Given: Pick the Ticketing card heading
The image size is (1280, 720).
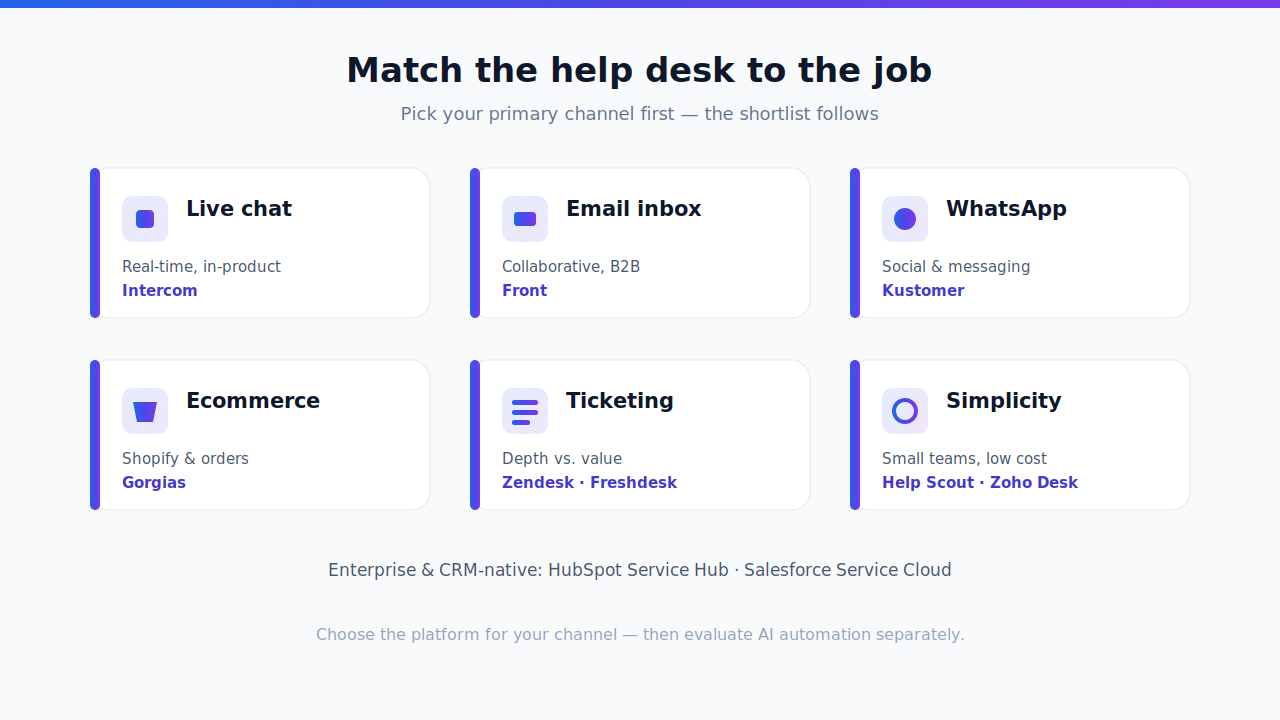Looking at the screenshot, I should point(620,401).
